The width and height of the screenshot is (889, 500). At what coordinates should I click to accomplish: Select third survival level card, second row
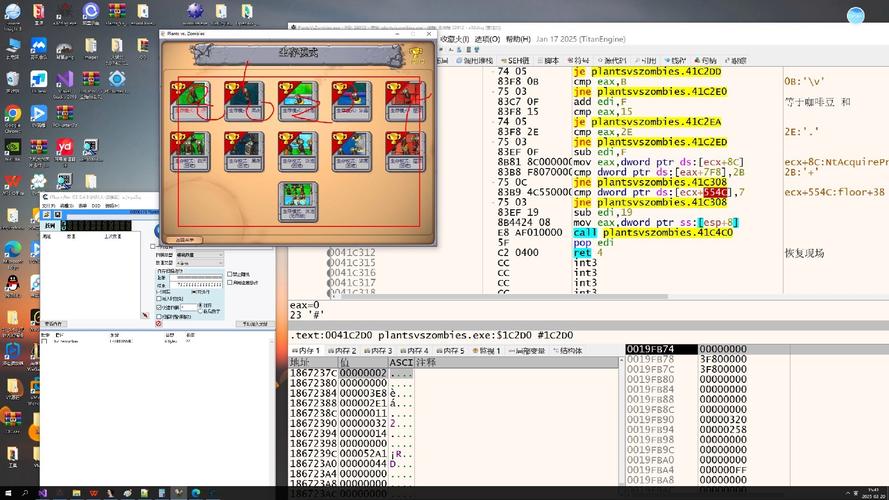[x=298, y=151]
